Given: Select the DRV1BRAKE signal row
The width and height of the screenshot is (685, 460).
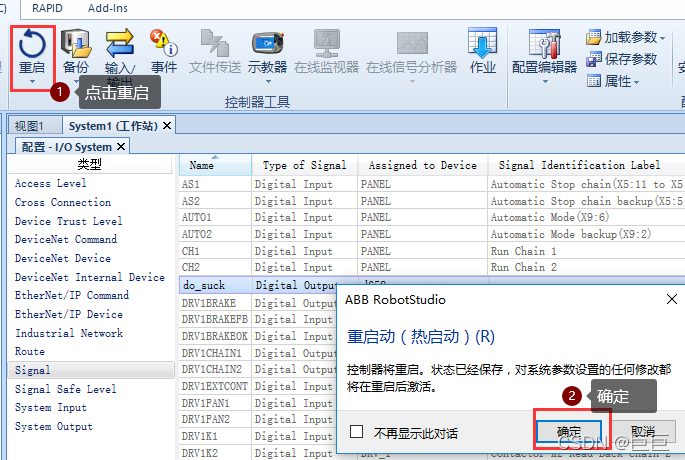Looking at the screenshot, I should pyautogui.click(x=258, y=303).
